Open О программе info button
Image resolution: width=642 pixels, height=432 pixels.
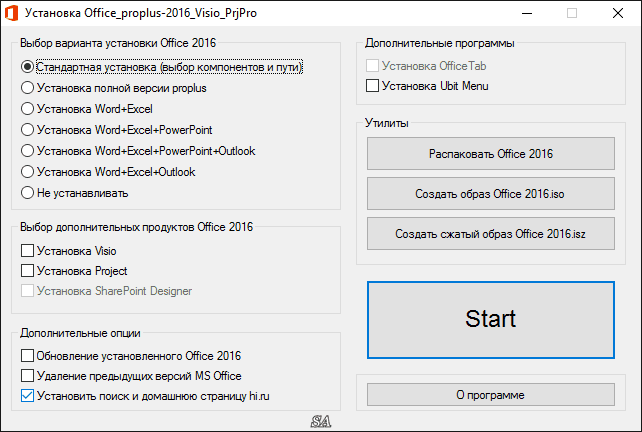coord(491,395)
